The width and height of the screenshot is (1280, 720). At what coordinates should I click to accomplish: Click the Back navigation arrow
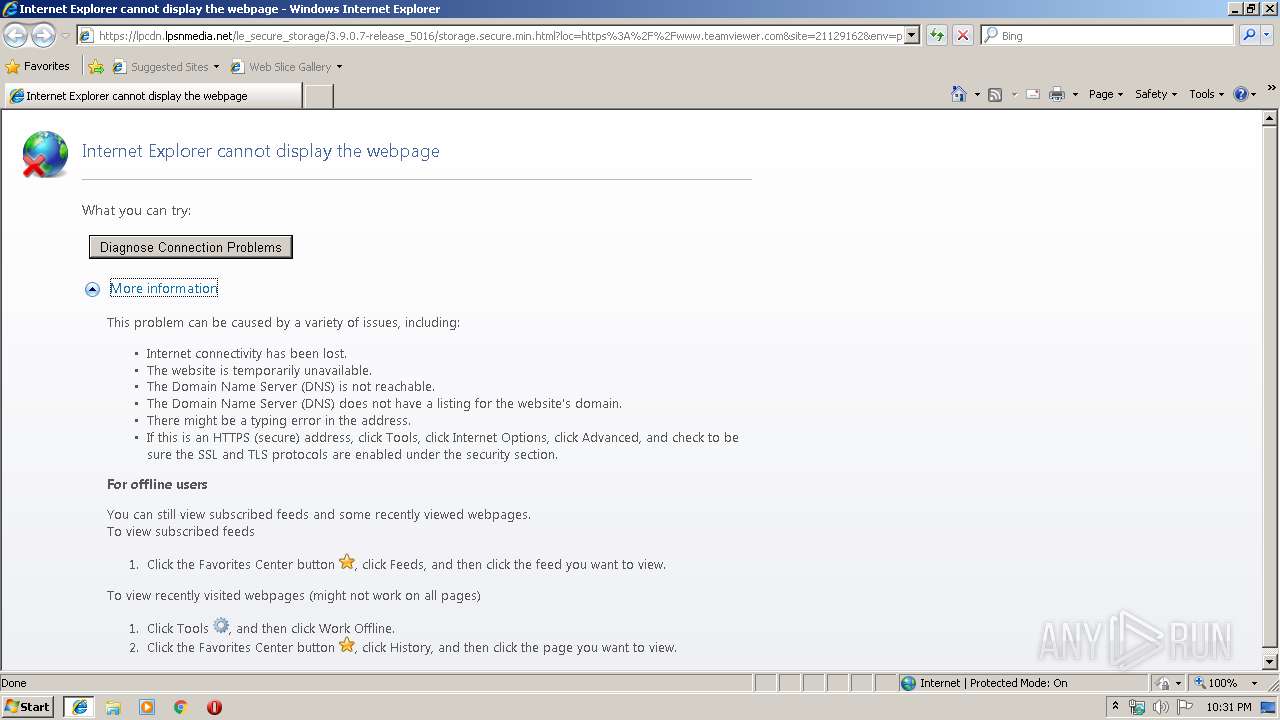click(x=15, y=36)
